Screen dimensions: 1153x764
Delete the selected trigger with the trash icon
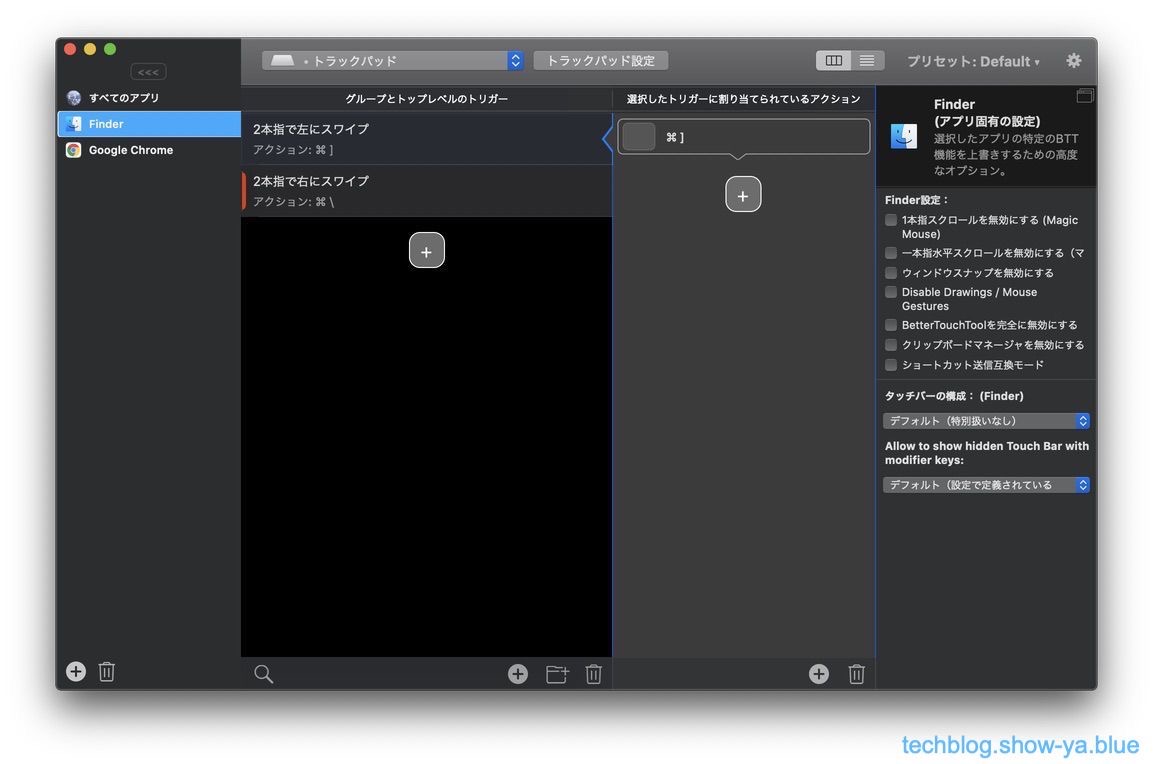pos(593,674)
